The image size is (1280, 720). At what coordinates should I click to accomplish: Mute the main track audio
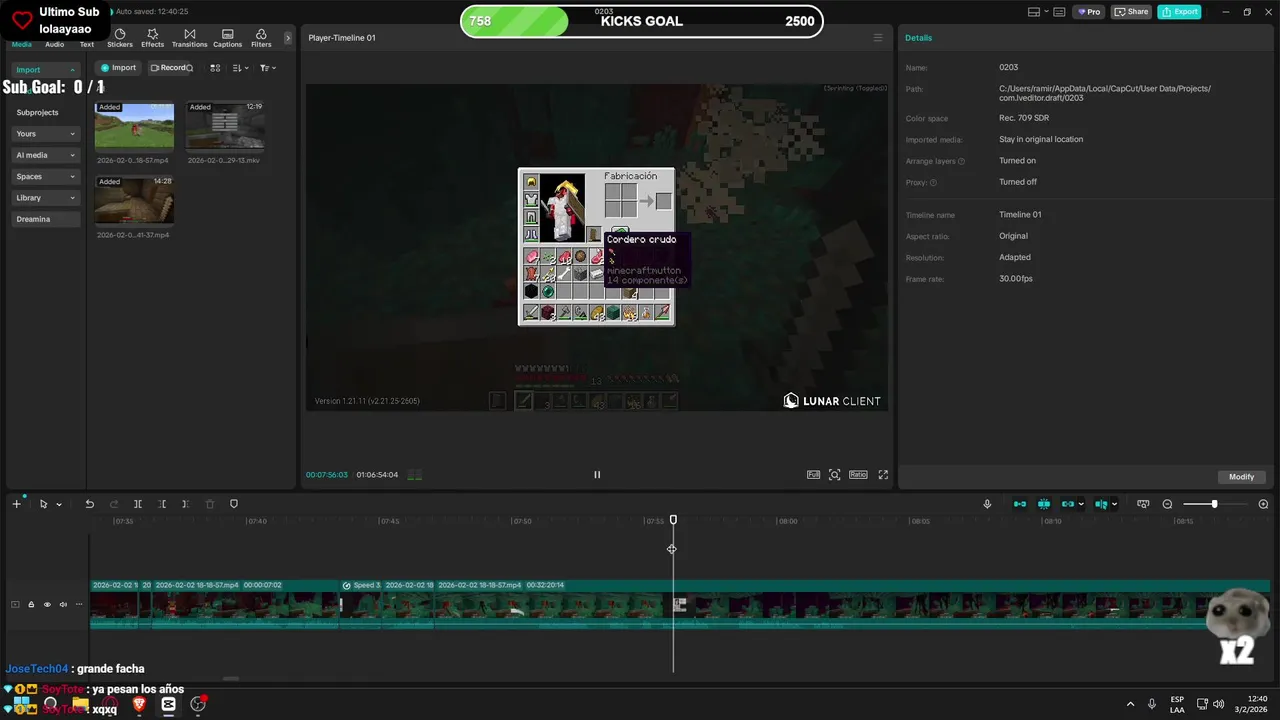point(63,604)
